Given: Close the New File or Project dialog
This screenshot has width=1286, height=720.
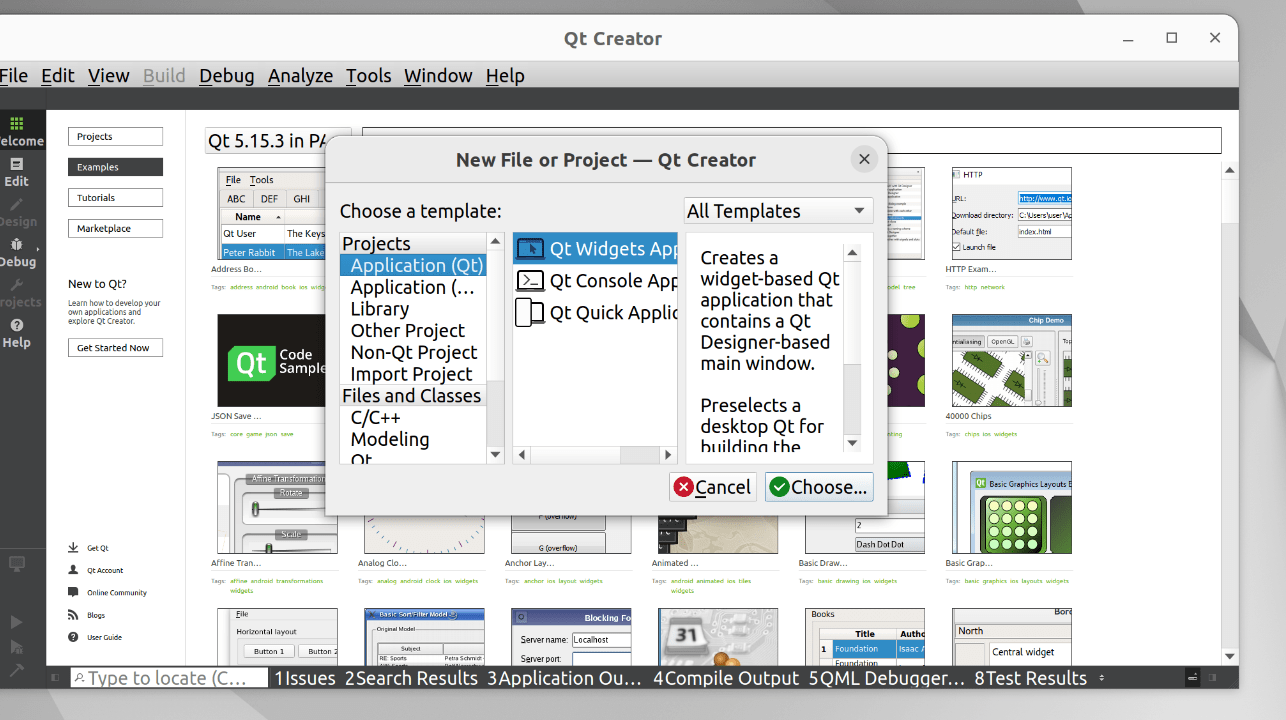Looking at the screenshot, I should point(865,159).
